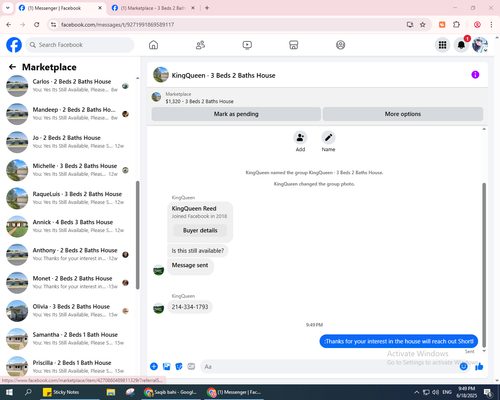This screenshot has height=400, width=500.
Task: Choose a sticker from the sticker icon
Action: coord(179,366)
